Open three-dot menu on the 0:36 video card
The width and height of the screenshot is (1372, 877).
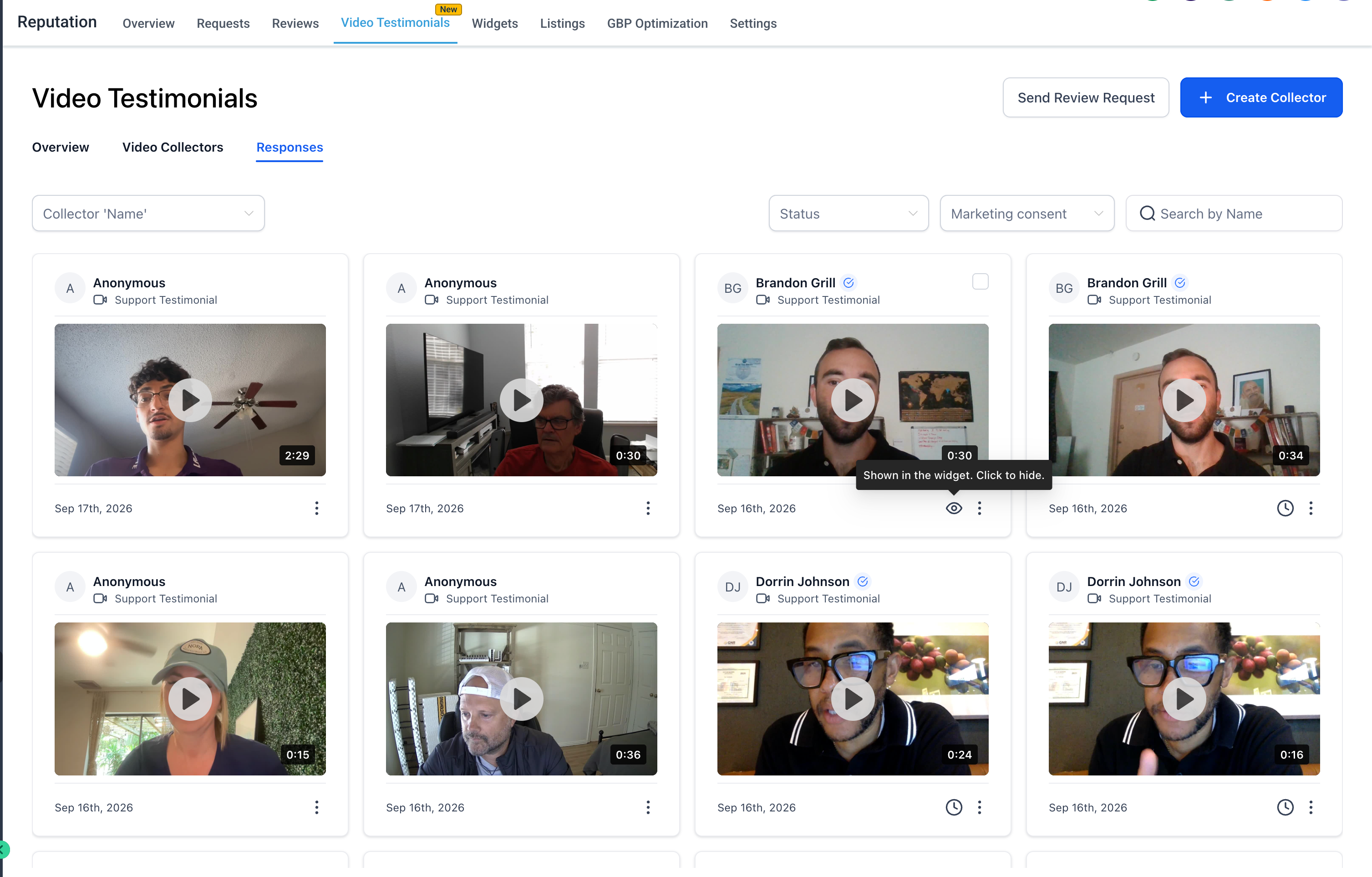point(648,807)
